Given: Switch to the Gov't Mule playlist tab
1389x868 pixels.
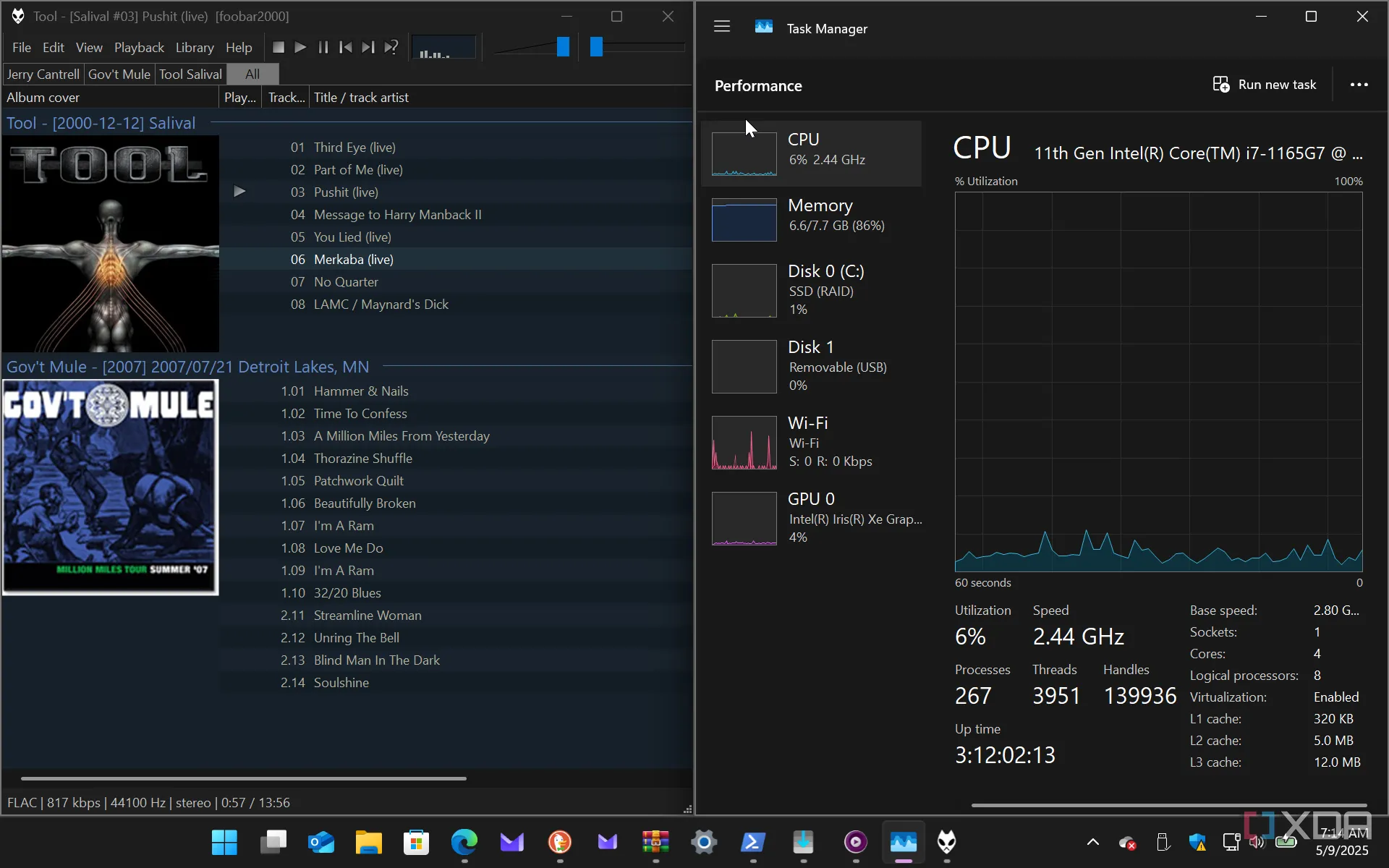Looking at the screenshot, I should pos(119,74).
